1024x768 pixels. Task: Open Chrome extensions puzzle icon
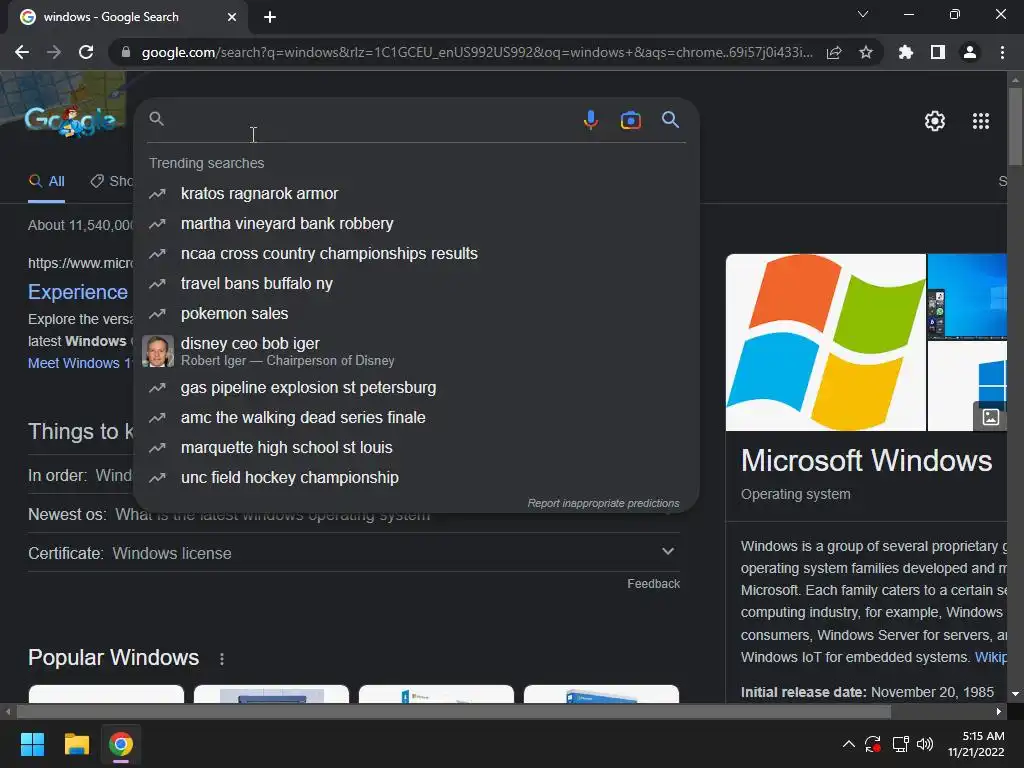coord(906,52)
